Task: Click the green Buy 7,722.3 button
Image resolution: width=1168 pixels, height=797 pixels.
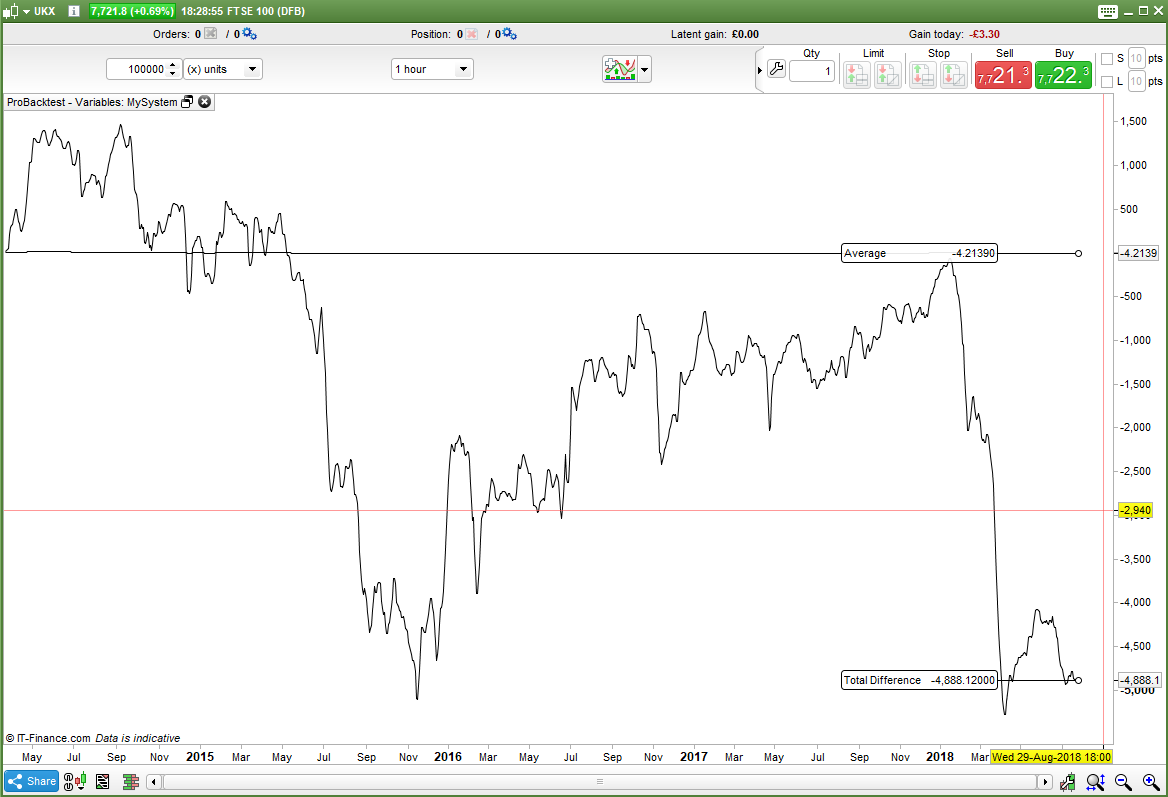Action: click(x=1062, y=73)
